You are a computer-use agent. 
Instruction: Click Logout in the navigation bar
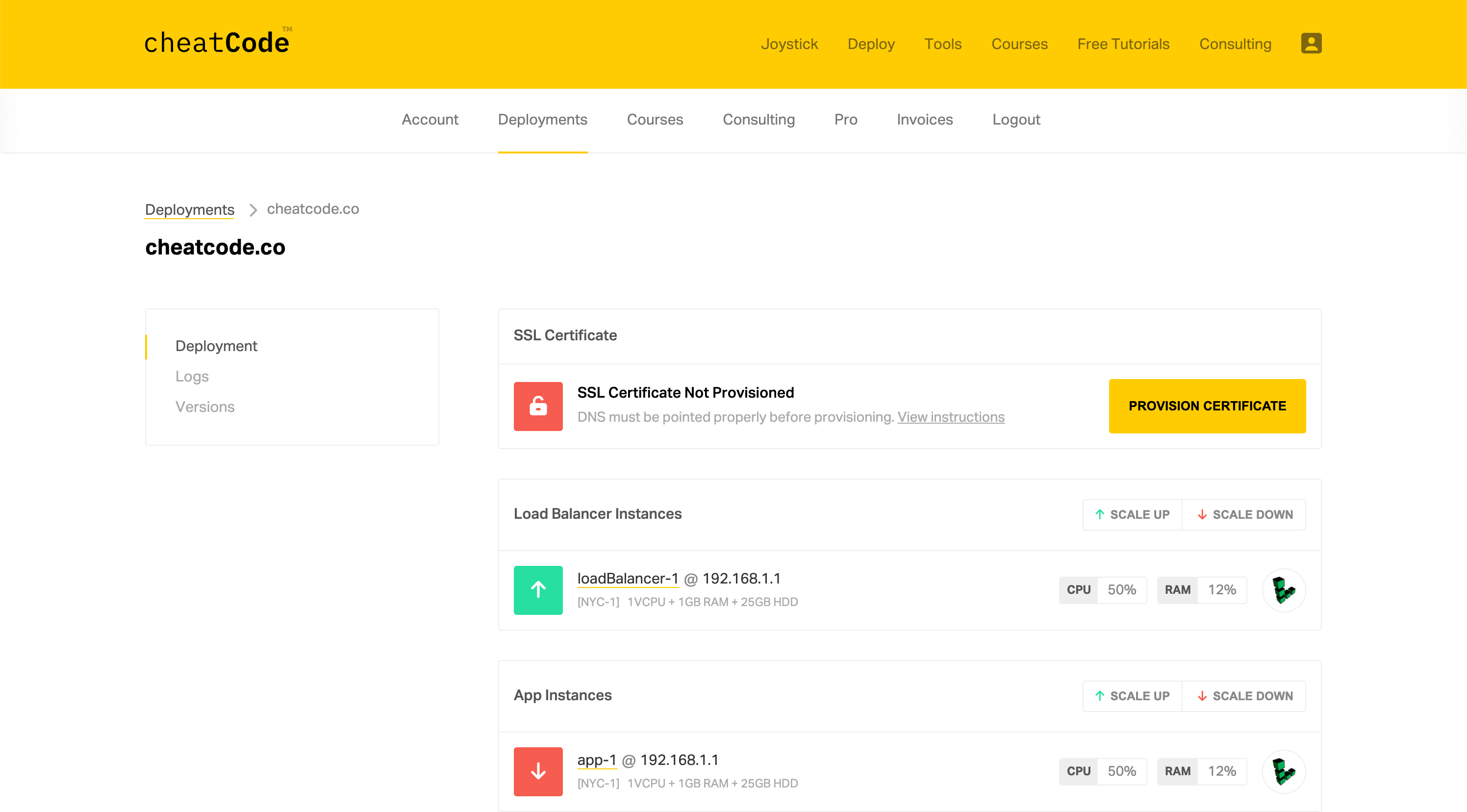click(x=1016, y=120)
